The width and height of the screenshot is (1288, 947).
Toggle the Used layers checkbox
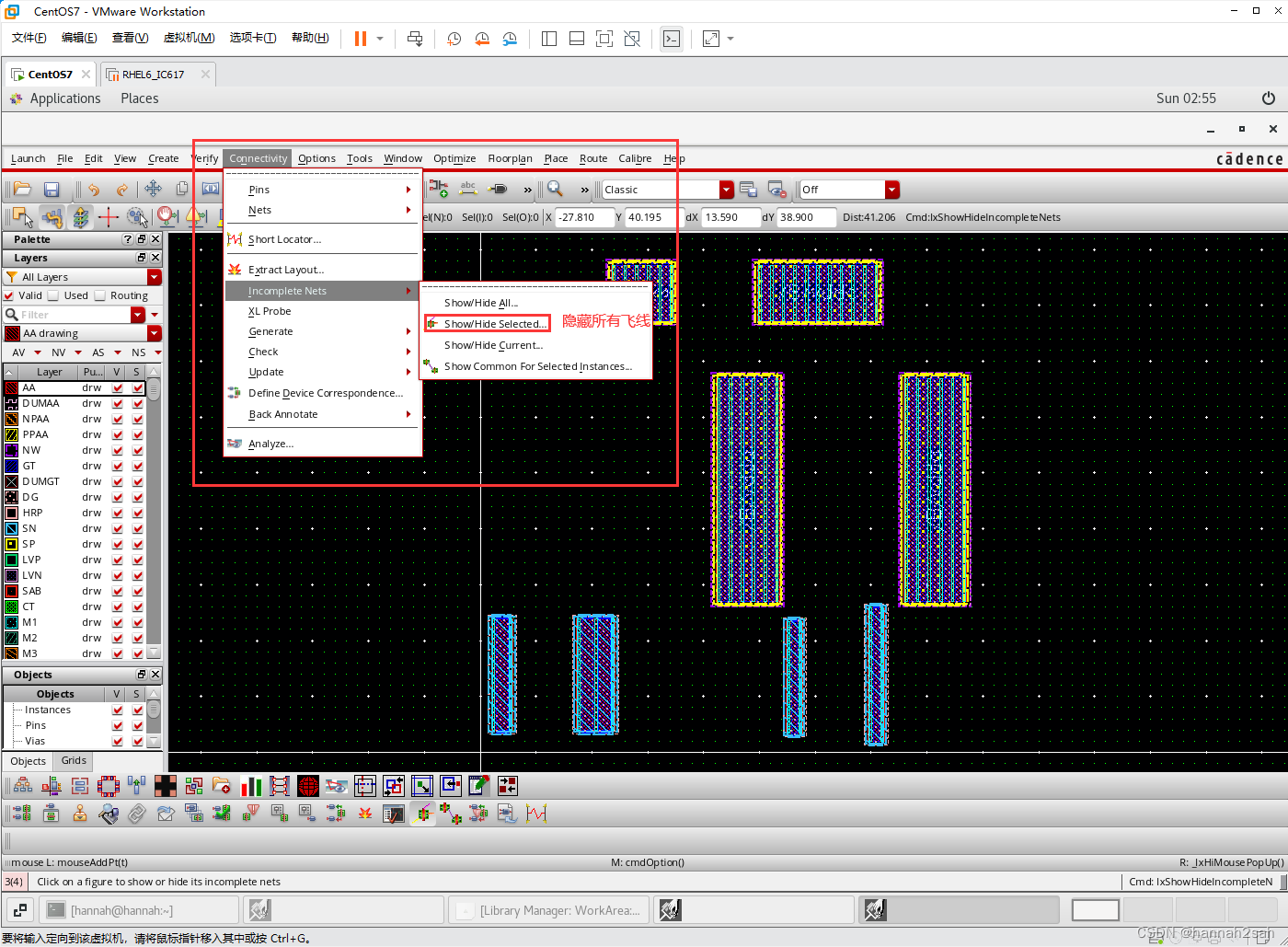pyautogui.click(x=53, y=295)
